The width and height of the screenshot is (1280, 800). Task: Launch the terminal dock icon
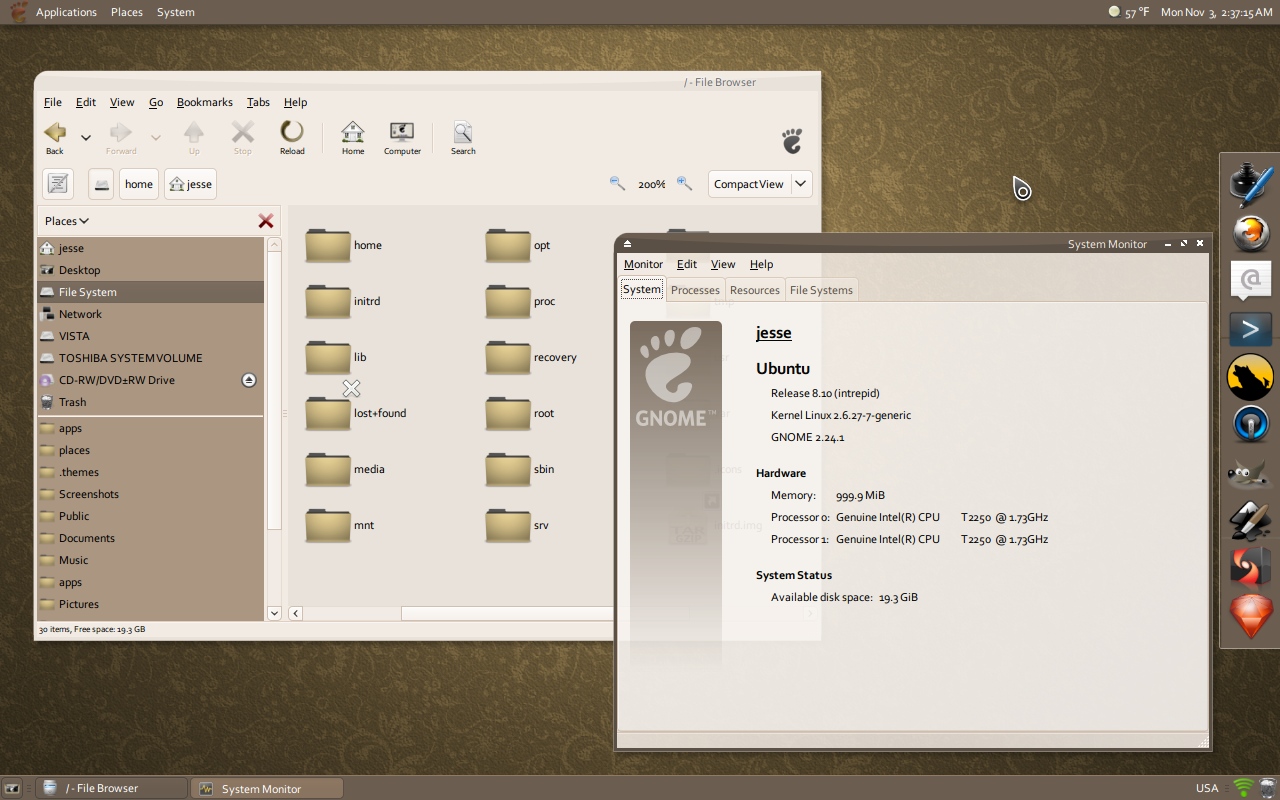click(1250, 329)
